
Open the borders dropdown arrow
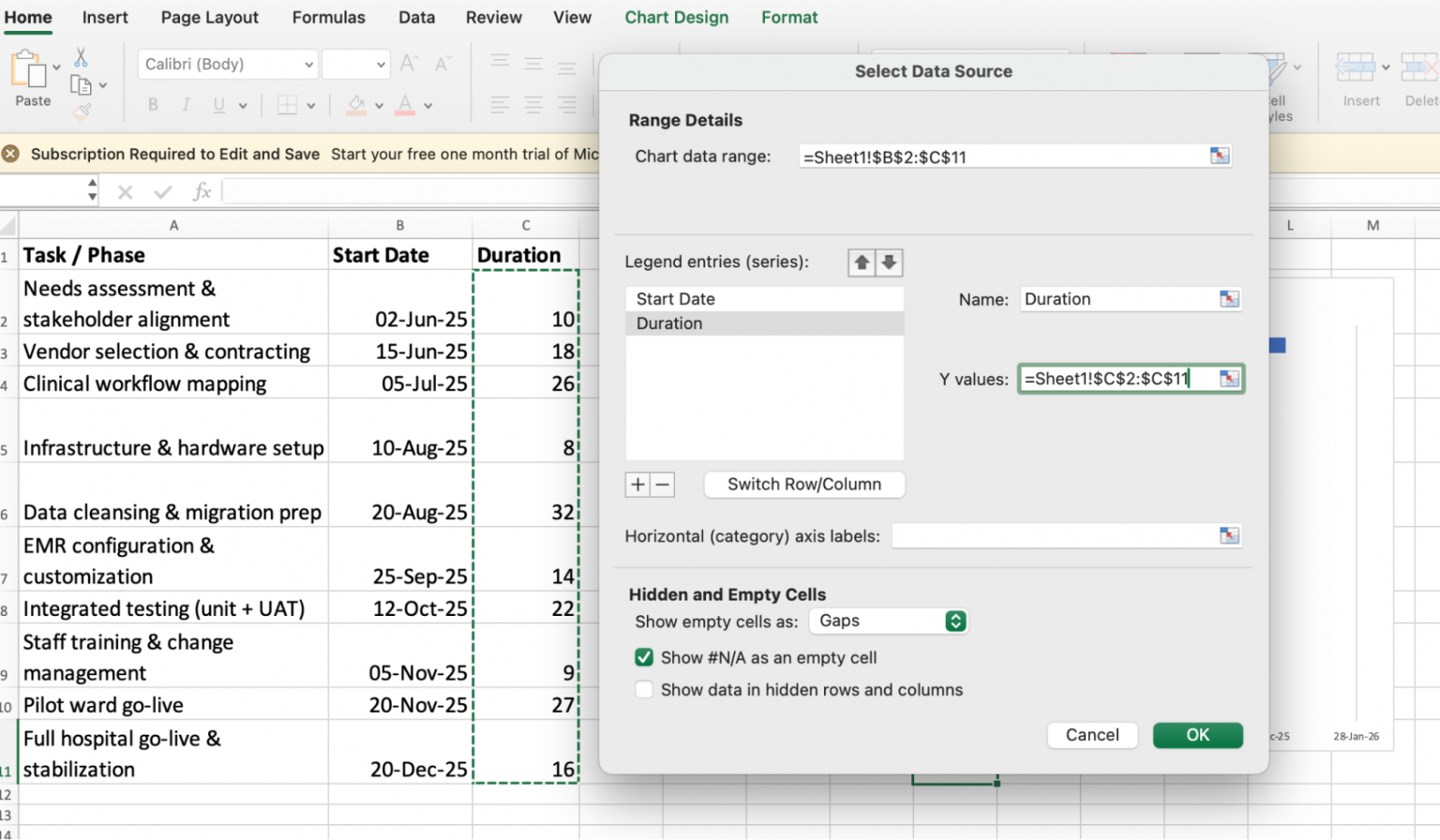[x=310, y=105]
